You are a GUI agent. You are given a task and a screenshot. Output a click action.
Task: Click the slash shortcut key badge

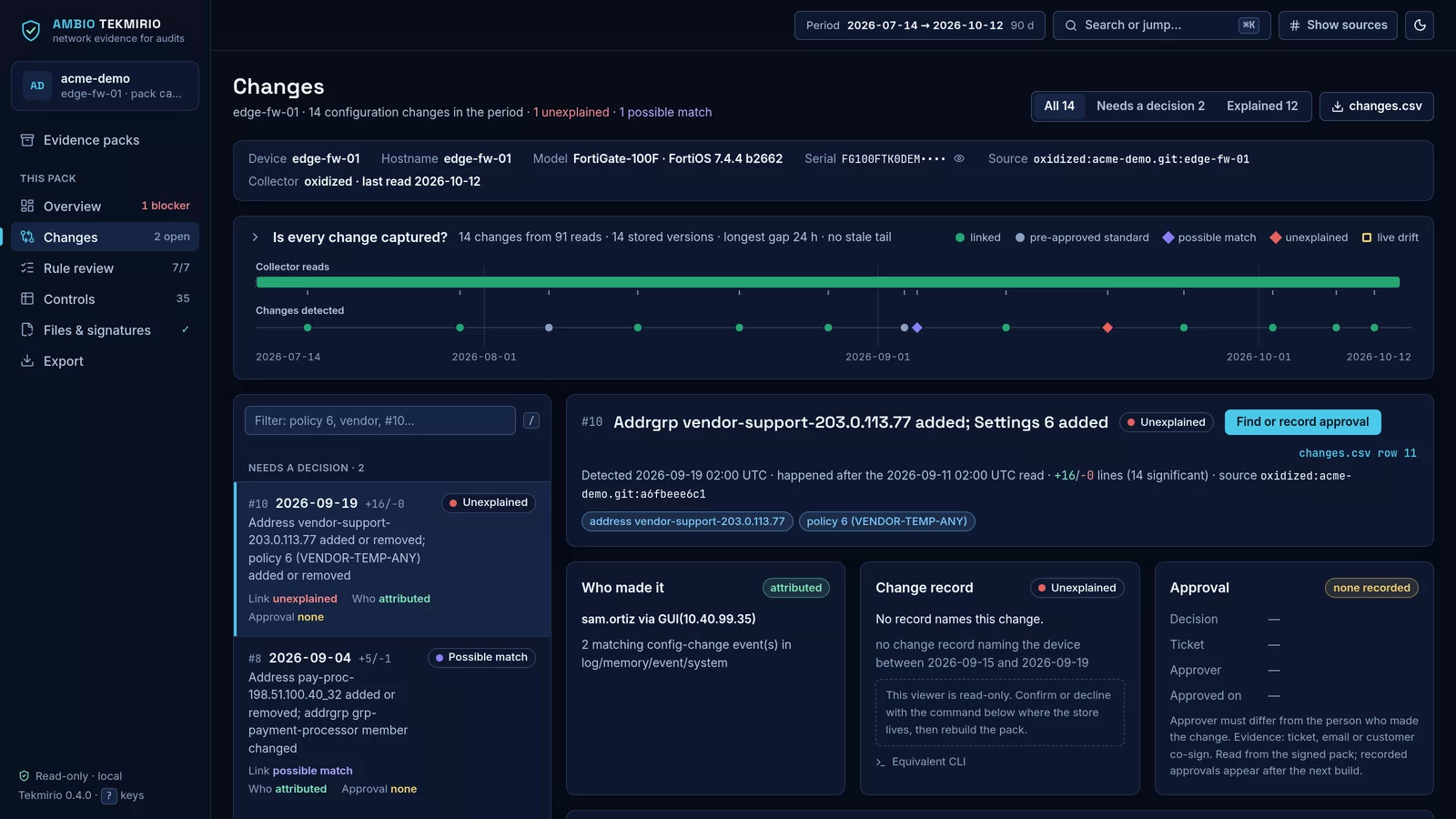[x=531, y=420]
